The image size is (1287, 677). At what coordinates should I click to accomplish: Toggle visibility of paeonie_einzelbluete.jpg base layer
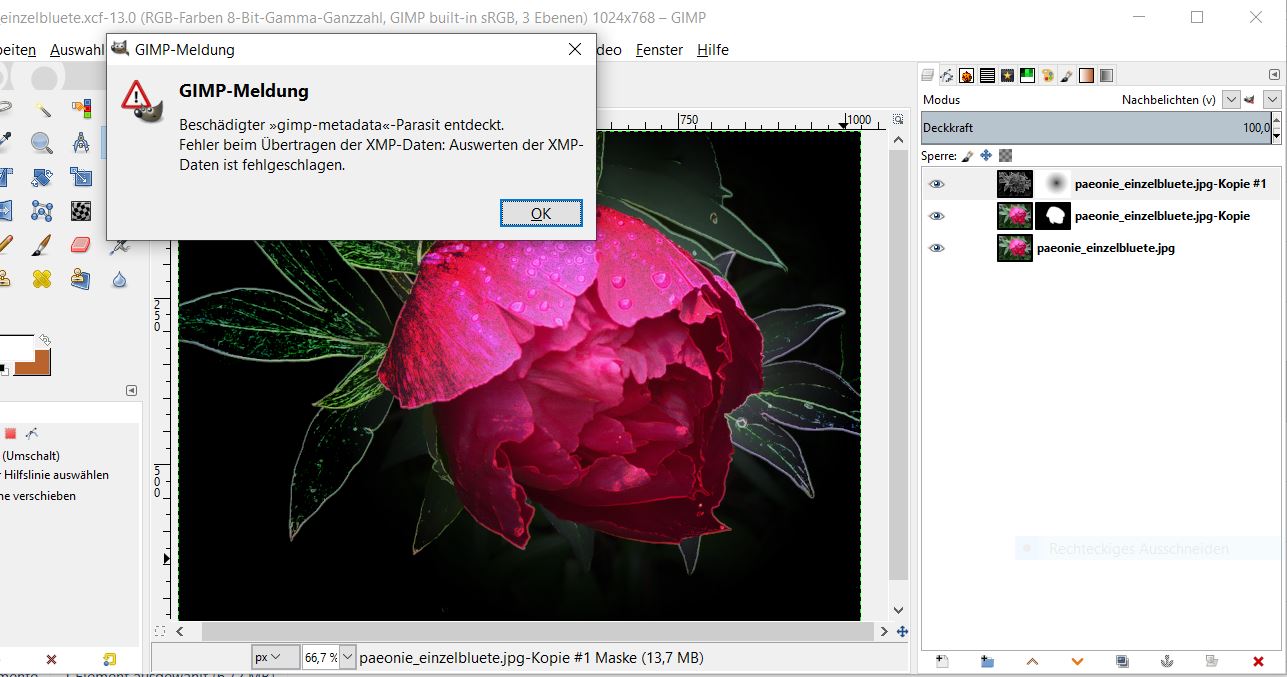936,248
